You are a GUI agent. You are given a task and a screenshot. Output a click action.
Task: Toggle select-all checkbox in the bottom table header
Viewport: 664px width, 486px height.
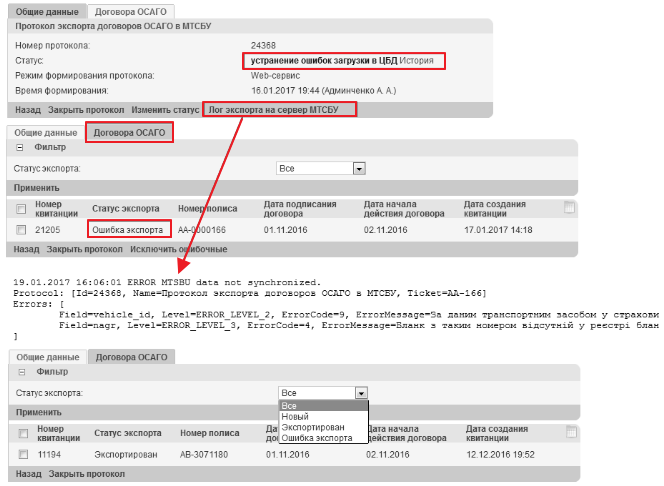coord(23,433)
